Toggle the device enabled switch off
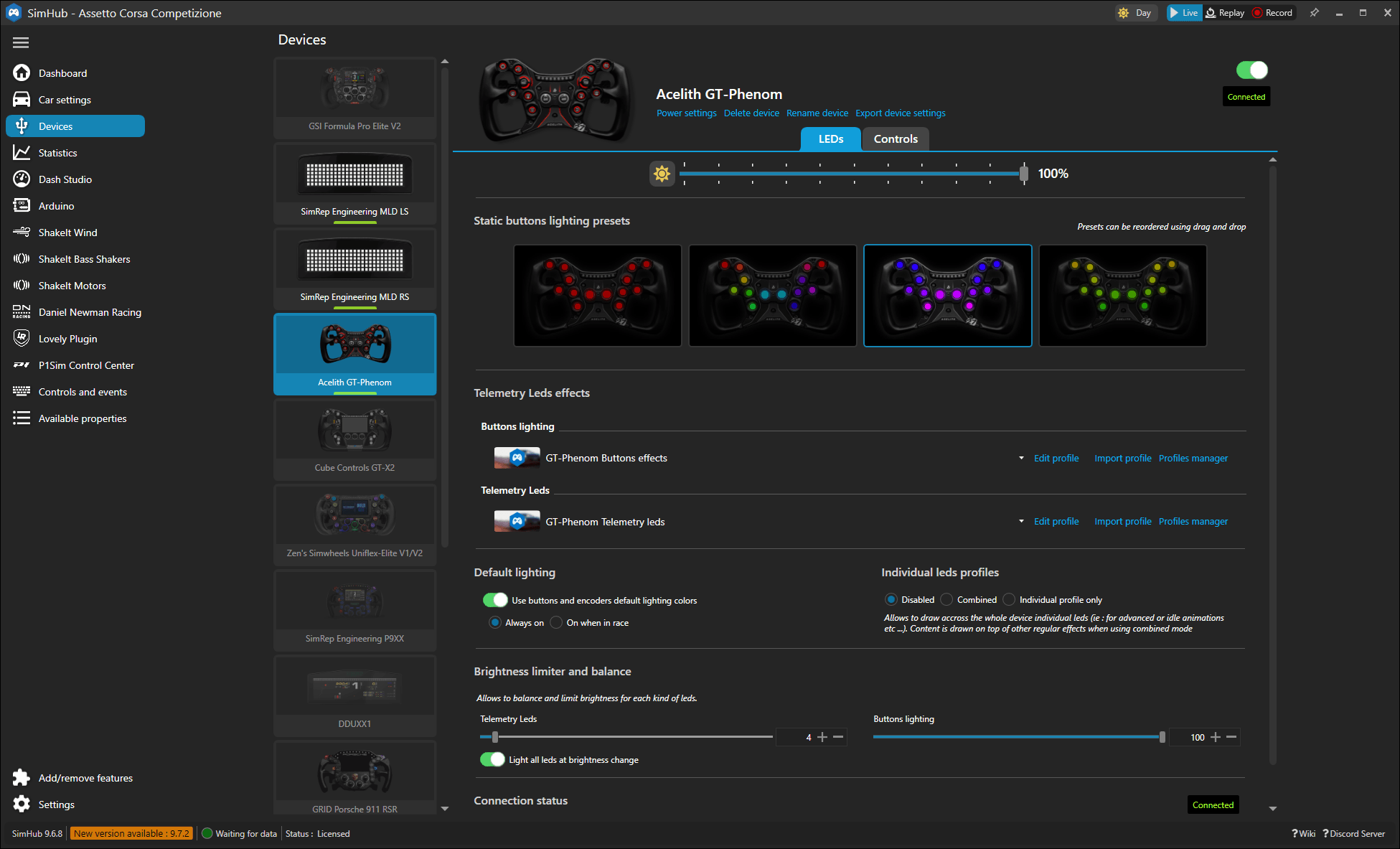The width and height of the screenshot is (1400, 849). click(x=1251, y=70)
